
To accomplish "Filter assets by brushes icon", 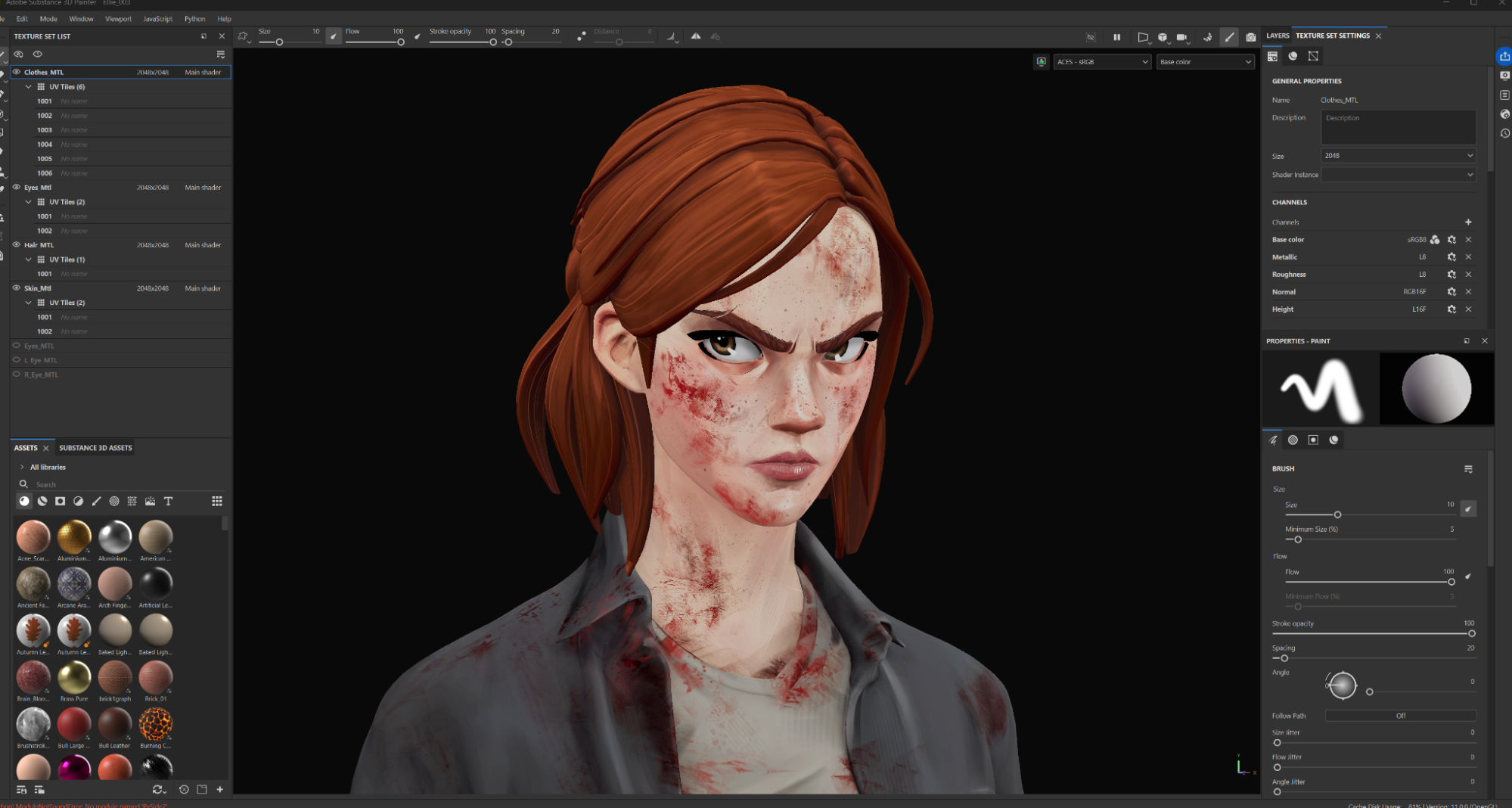I will point(96,501).
